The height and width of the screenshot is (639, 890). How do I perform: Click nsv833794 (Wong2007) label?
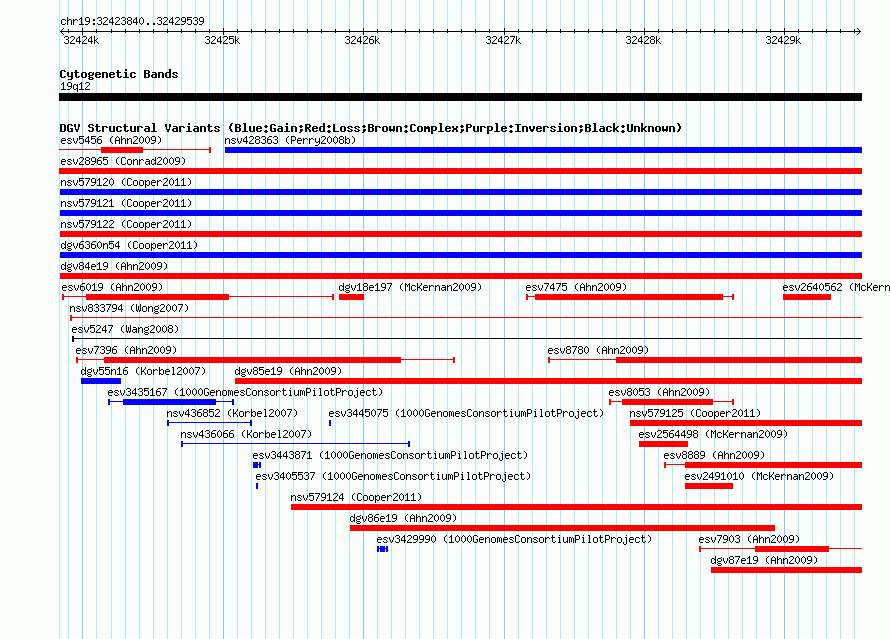click(129, 308)
